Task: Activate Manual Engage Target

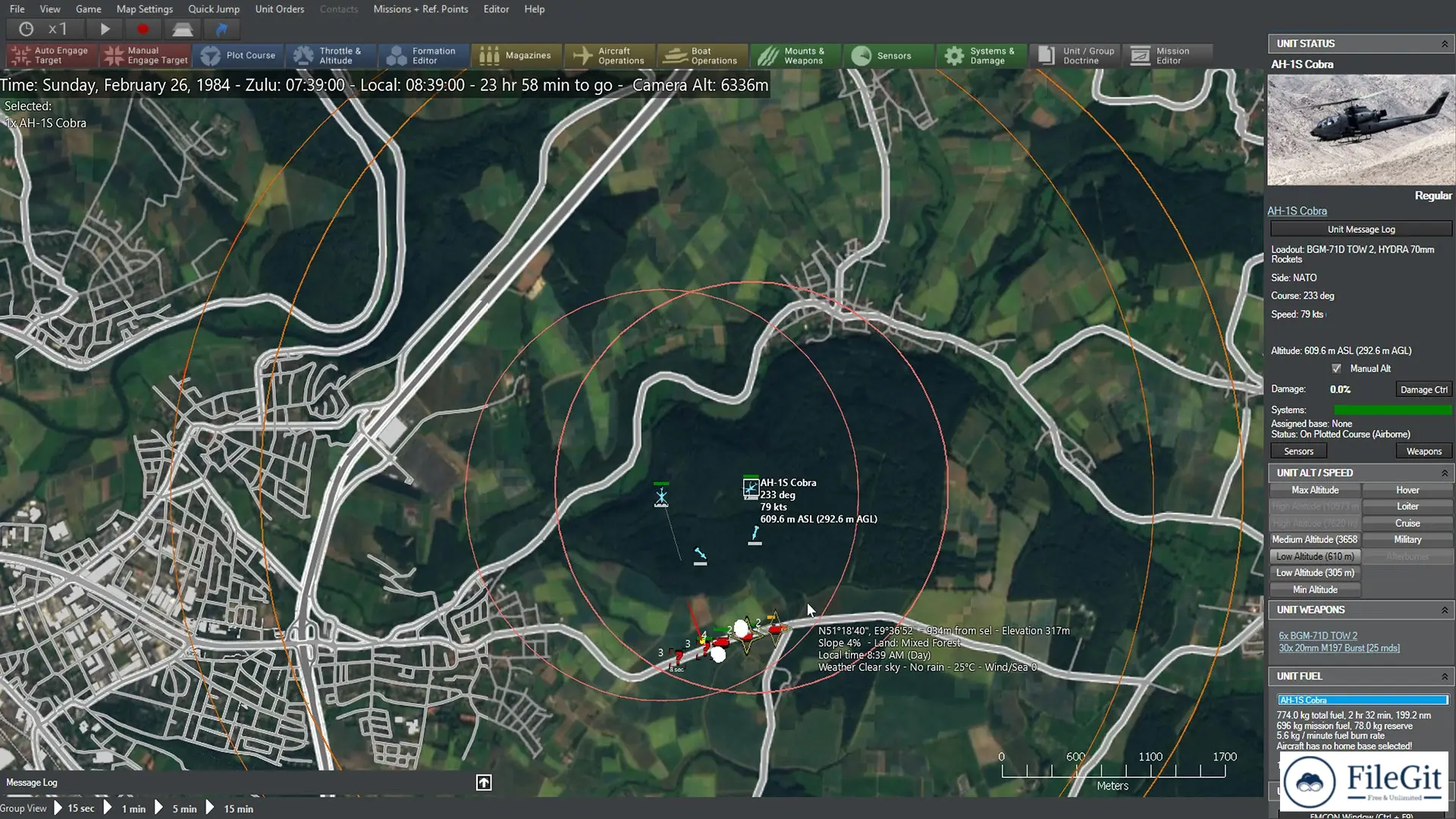Action: 146,55
